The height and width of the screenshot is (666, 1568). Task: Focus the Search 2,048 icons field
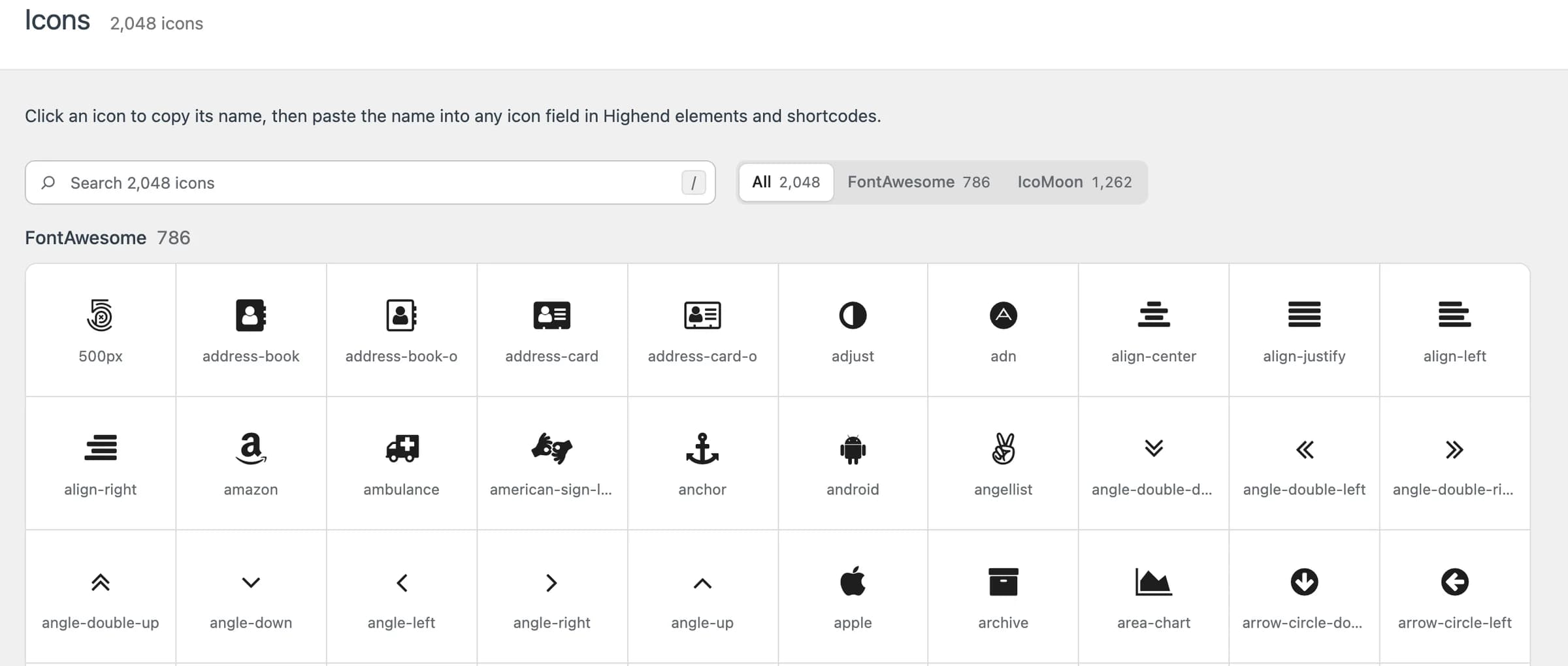(370, 182)
